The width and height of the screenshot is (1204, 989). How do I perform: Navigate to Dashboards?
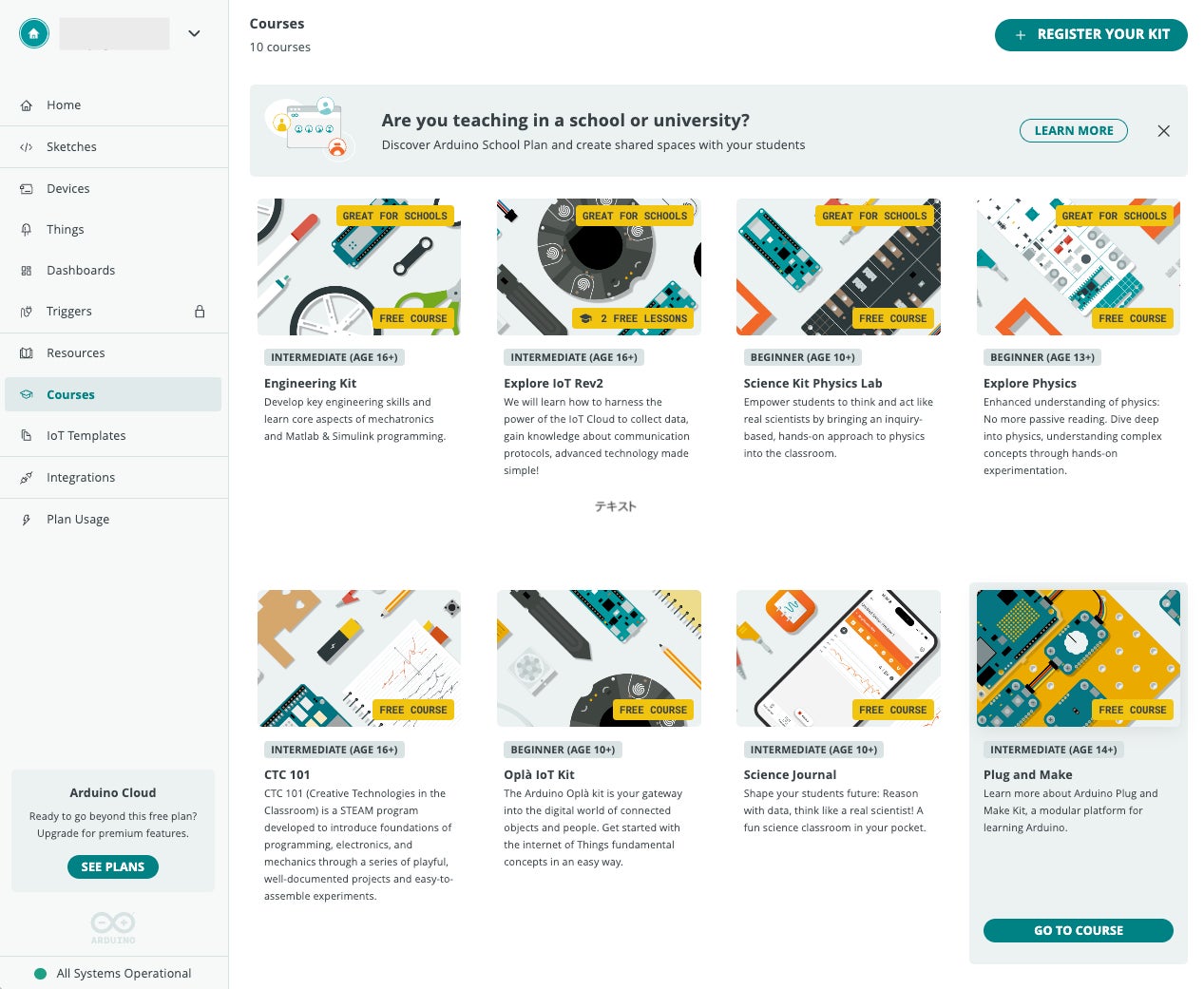(114, 271)
